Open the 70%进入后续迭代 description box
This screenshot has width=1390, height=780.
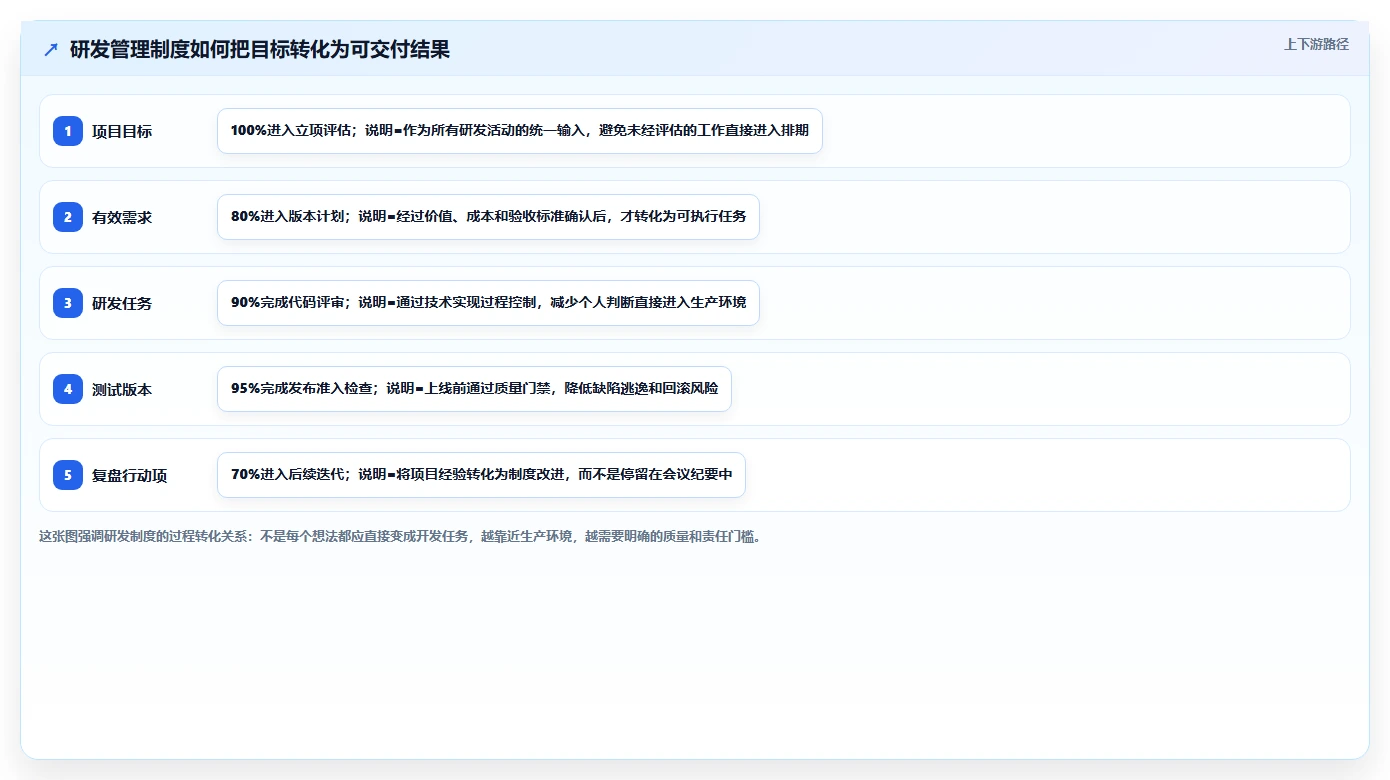pyautogui.click(x=481, y=475)
